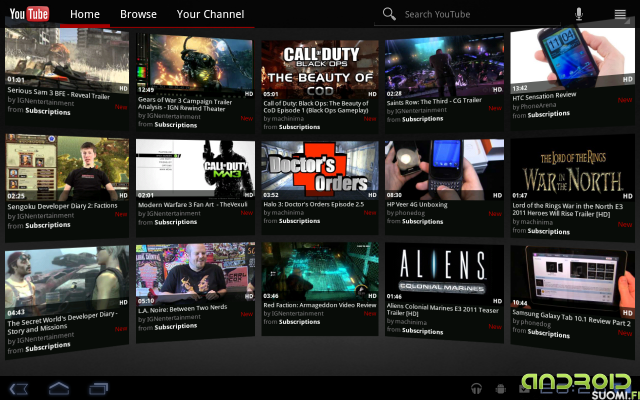Open Subscriptions link under HP Veer 4G Unboxing

[422, 222]
